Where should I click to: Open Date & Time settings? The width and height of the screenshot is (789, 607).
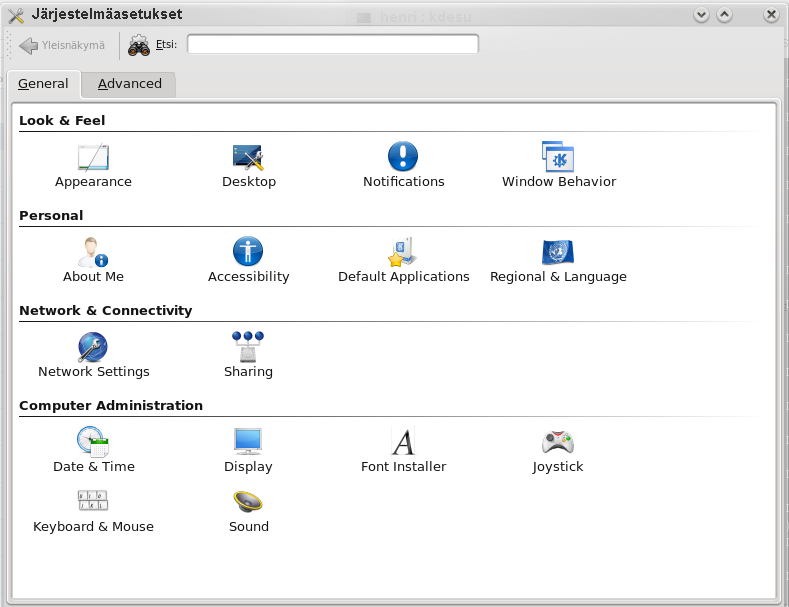point(93,443)
